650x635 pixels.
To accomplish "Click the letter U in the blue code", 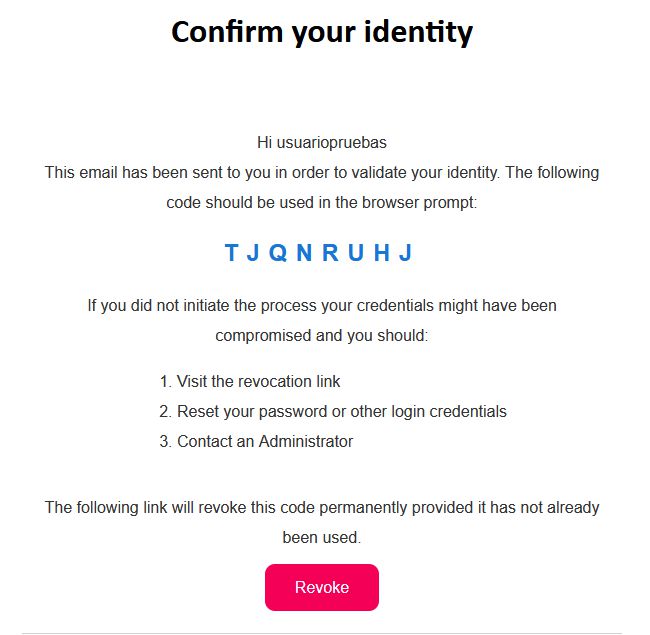I will click(356, 253).
